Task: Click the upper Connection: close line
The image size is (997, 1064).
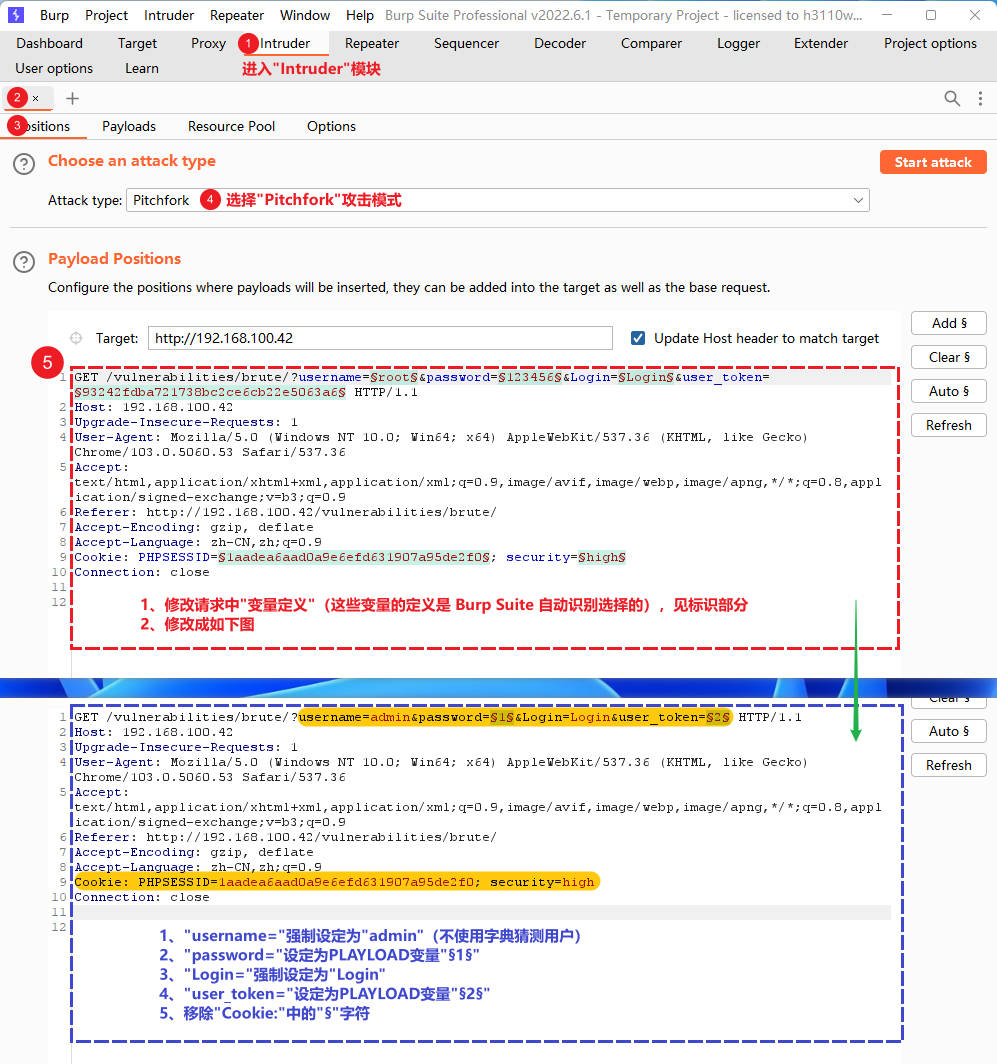Action: pos(142,572)
